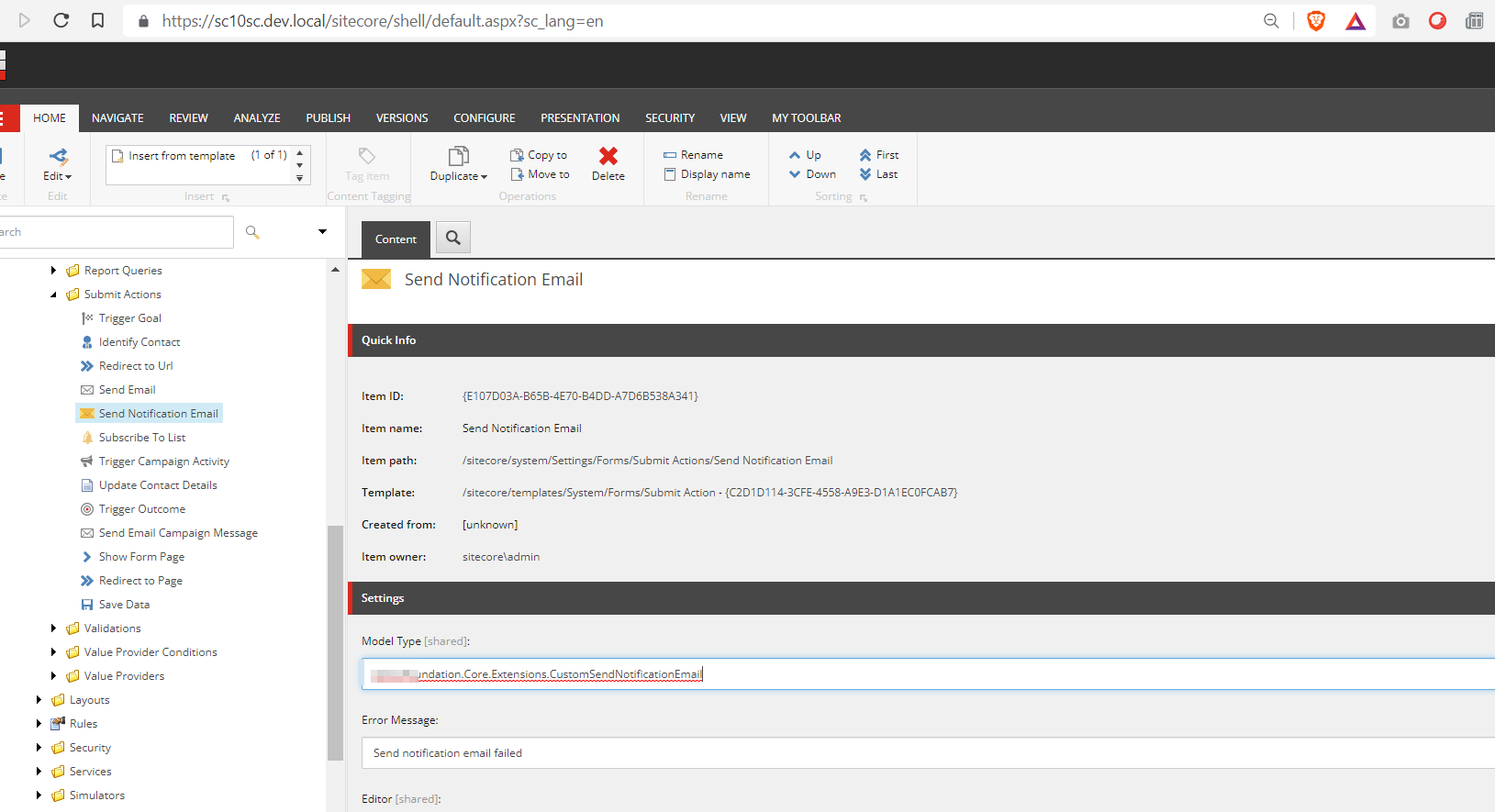Select Send Notification Email tree item
Screen dimensions: 1495x812
149,414
